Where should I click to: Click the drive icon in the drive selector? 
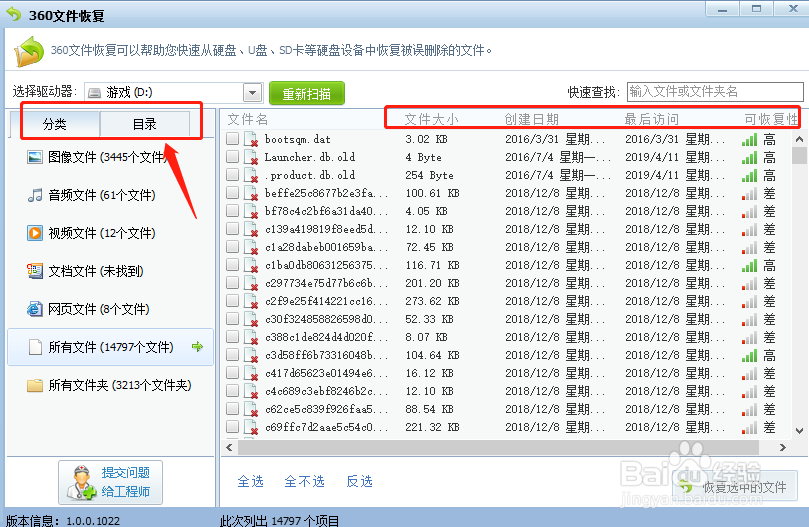point(94,93)
